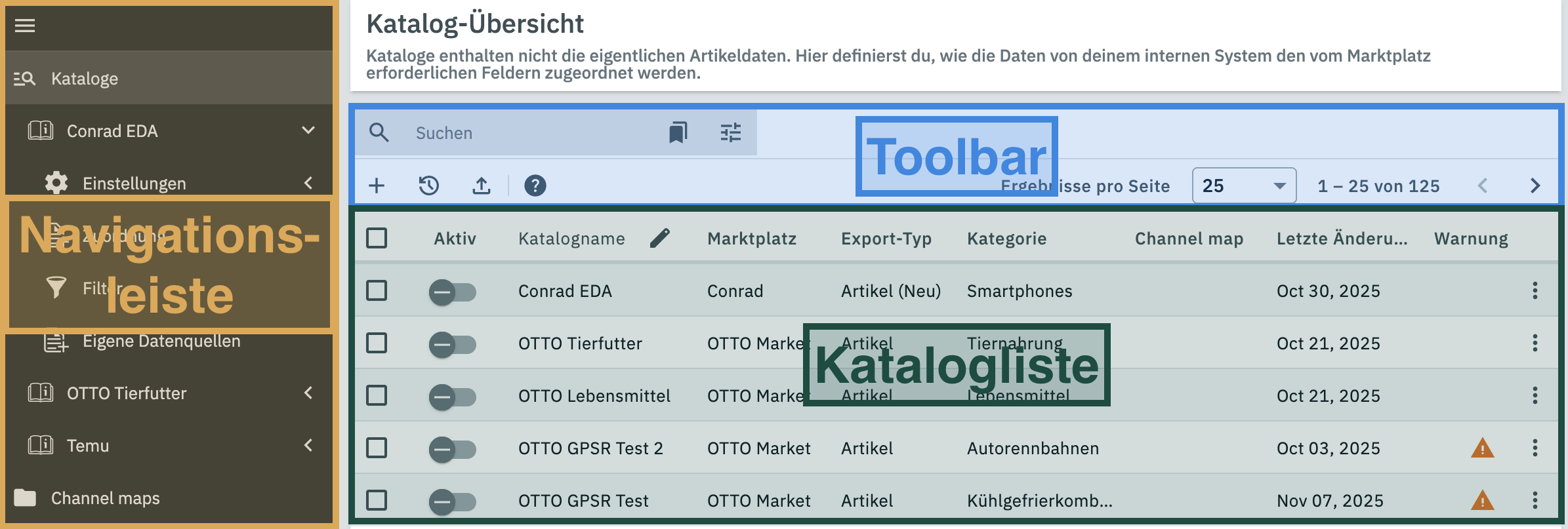Open row menu for OTTO GPSR Test 2
The width and height of the screenshot is (1568, 529).
[1535, 448]
